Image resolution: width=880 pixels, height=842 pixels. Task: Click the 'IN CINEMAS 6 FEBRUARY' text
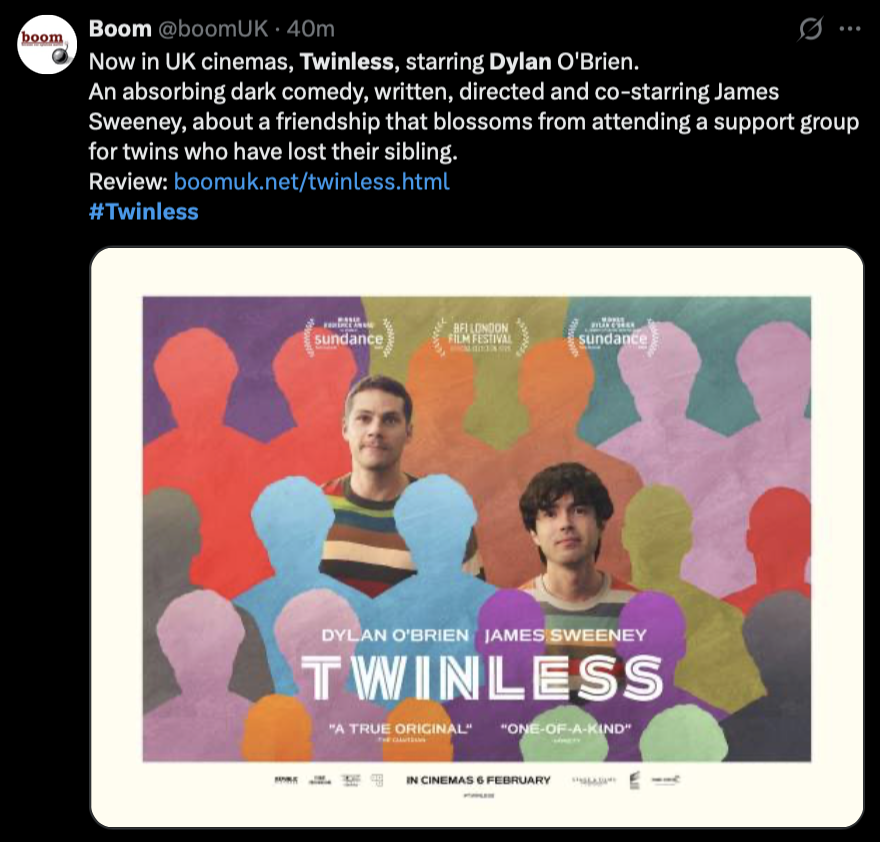(x=478, y=780)
